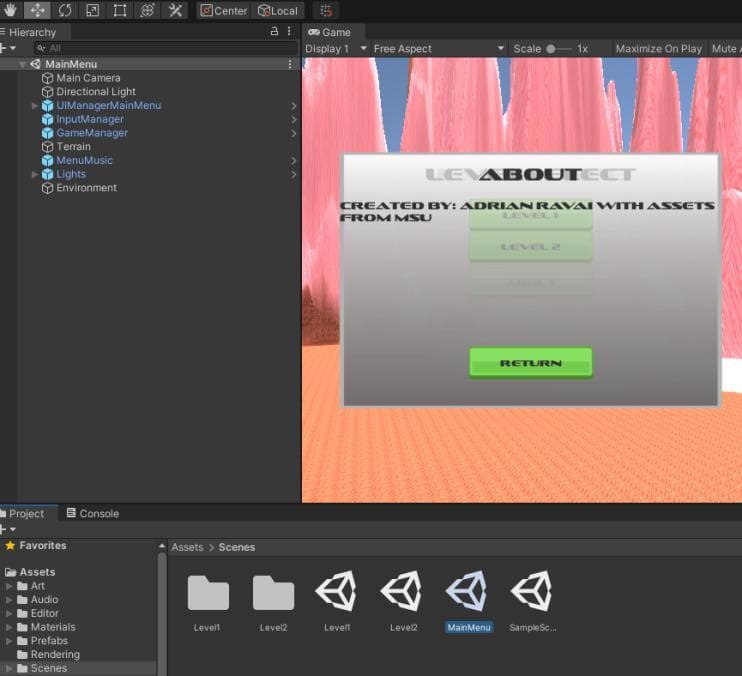Select Level1 folder thumbnail
The image size is (742, 676).
[208, 593]
